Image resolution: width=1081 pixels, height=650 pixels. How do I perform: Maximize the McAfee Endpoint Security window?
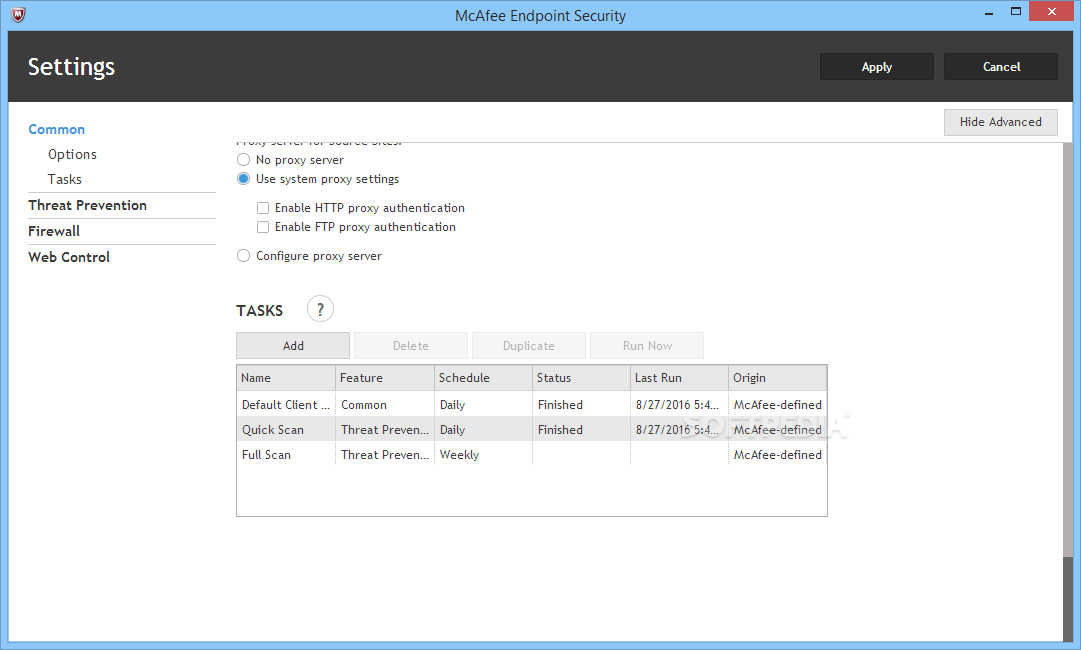tap(1016, 12)
